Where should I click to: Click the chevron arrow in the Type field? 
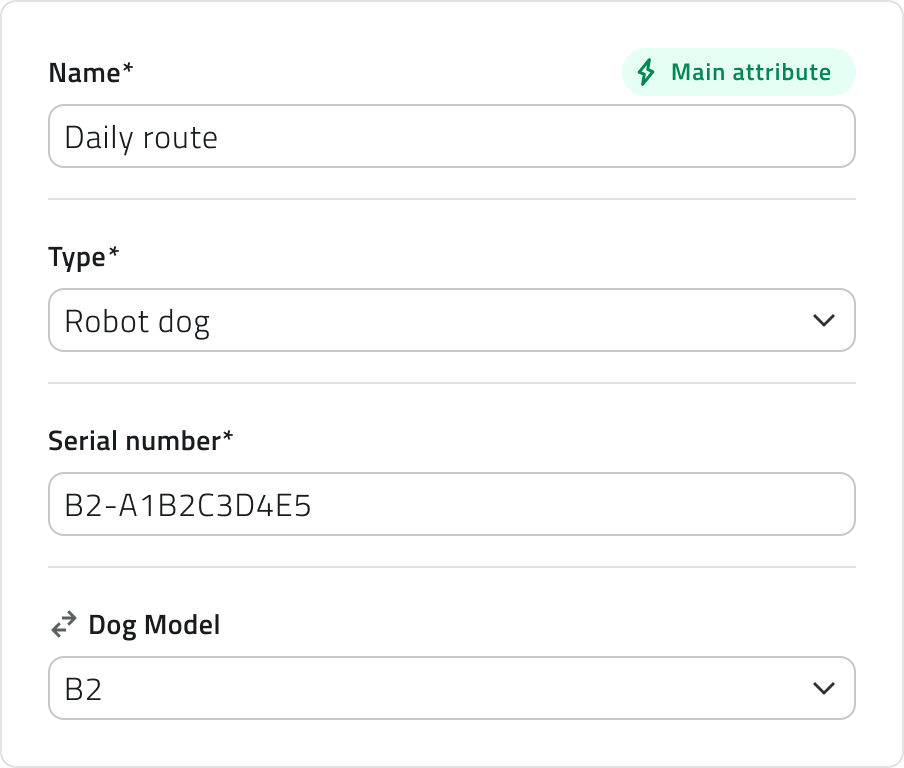[x=823, y=320]
